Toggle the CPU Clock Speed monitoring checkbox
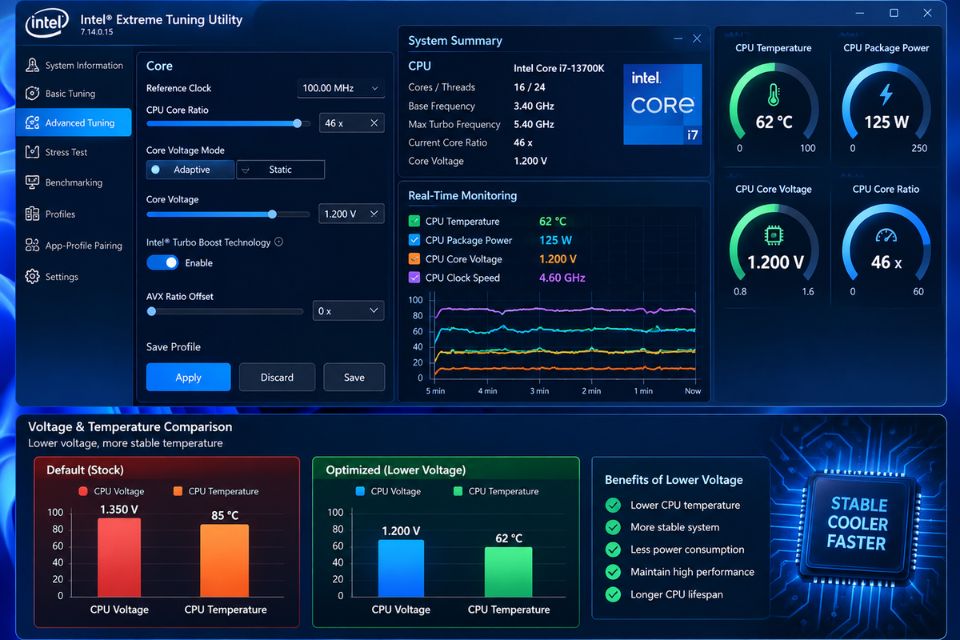The width and height of the screenshot is (960, 640). 414,277
